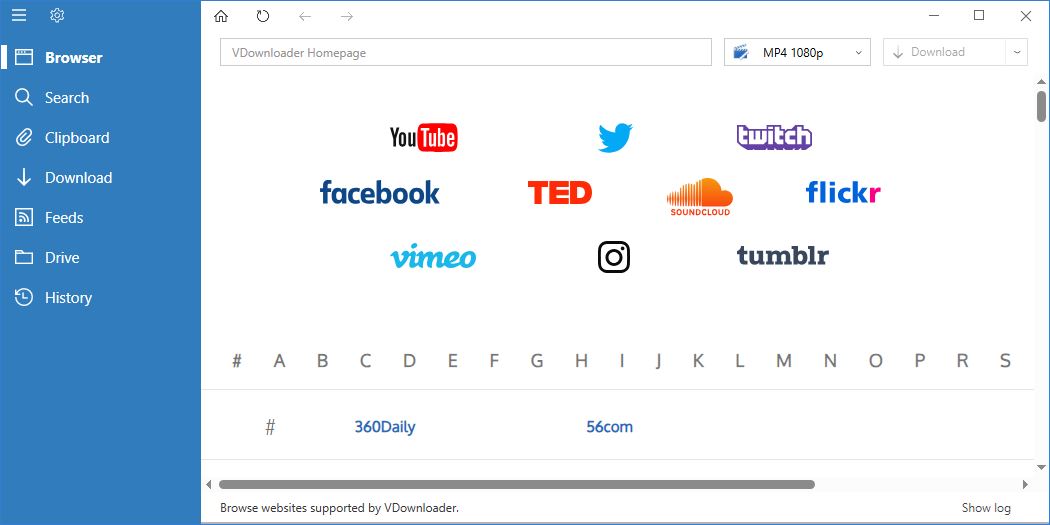
Task: Jump to index letter B
Action: (x=322, y=361)
